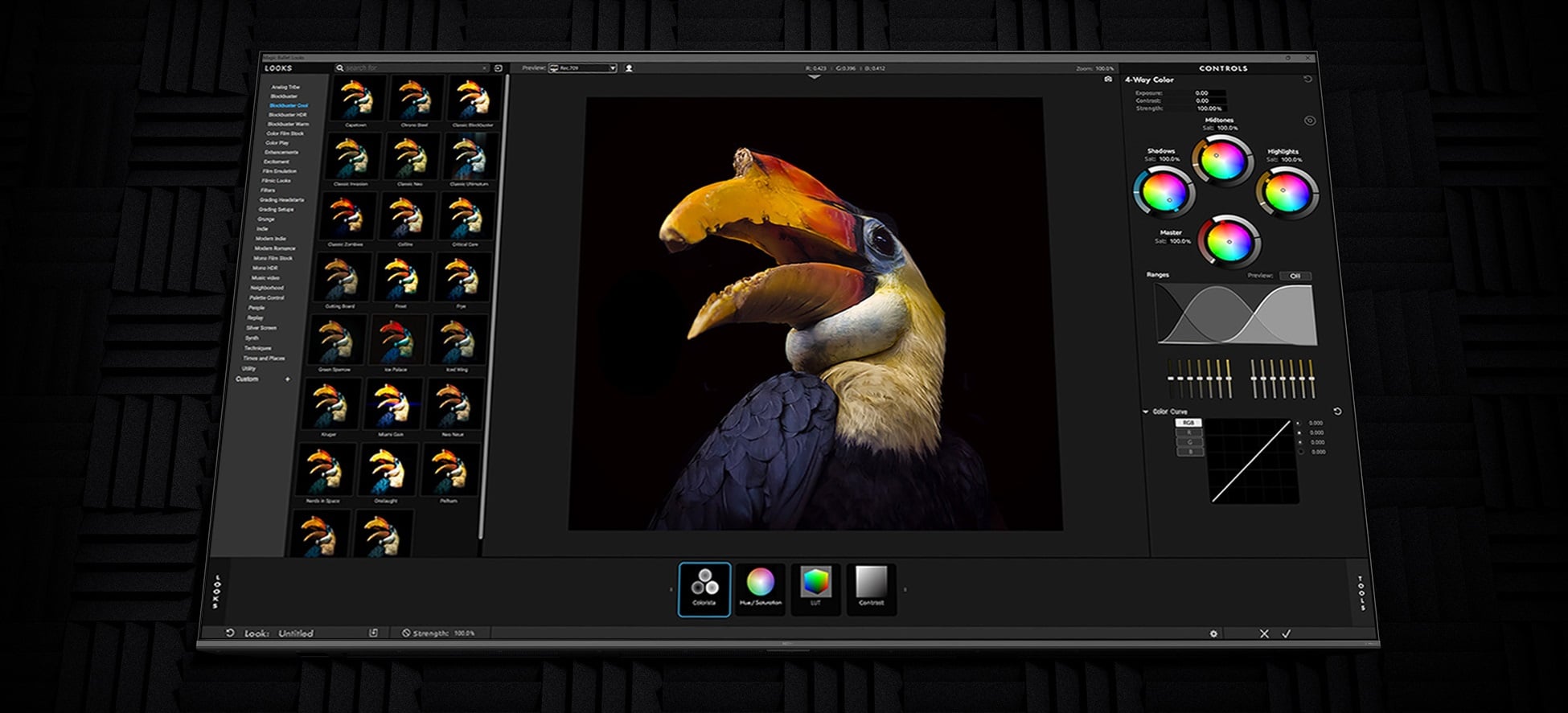Accept the look with the checkmark icon
The height and width of the screenshot is (713, 1568).
1287,633
